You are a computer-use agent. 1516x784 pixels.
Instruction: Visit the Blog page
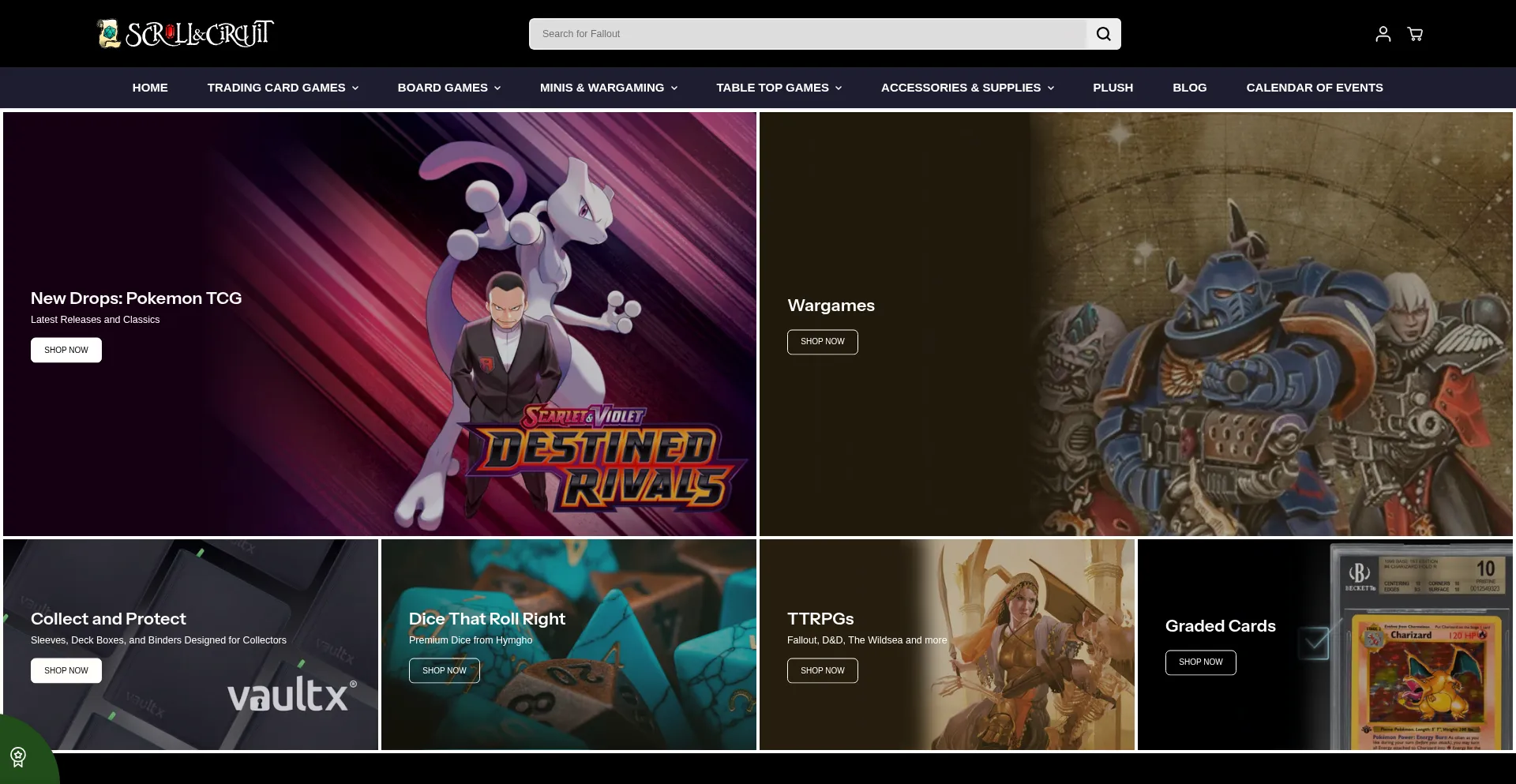point(1189,88)
